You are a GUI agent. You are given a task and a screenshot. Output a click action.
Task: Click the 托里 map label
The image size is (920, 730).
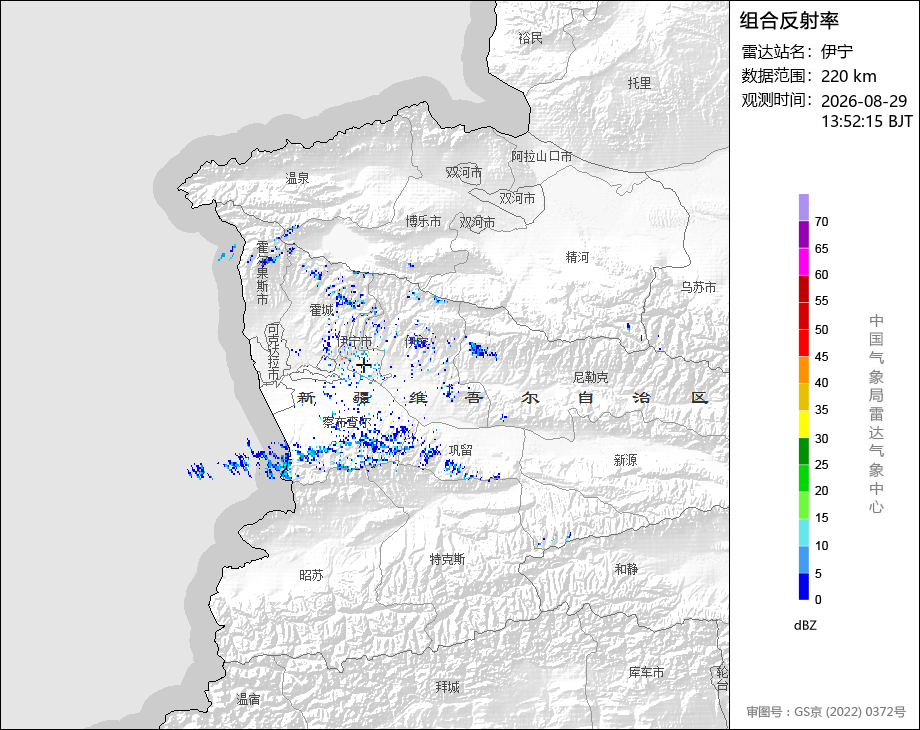coord(640,83)
